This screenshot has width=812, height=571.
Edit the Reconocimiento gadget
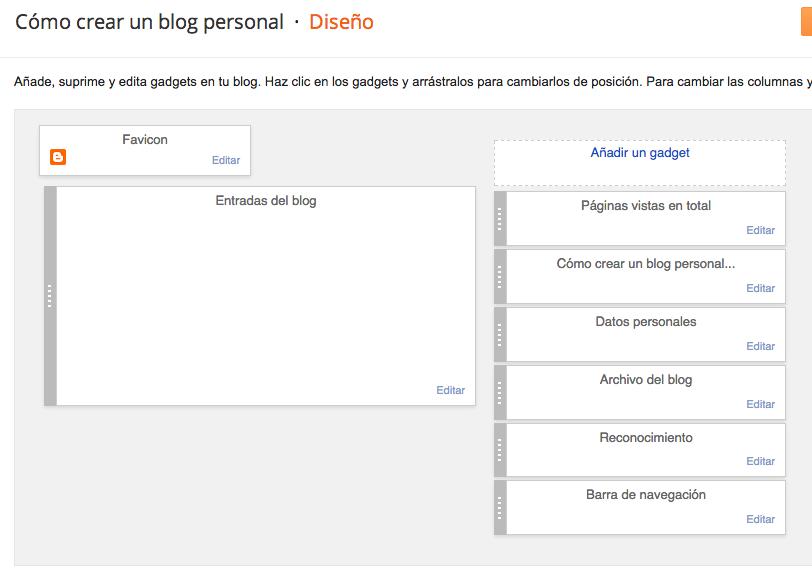[760, 461]
